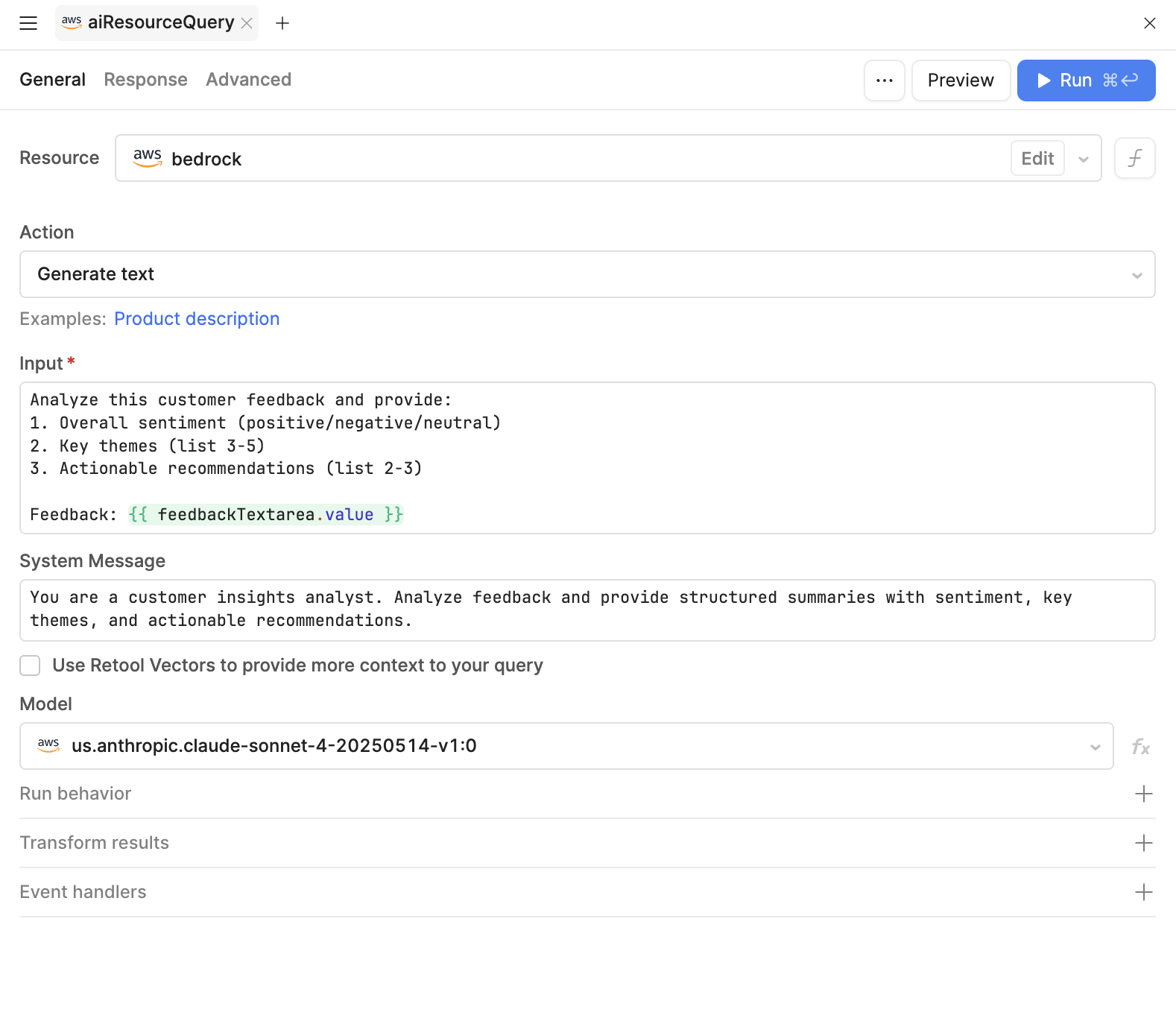Click the Preview button

(x=961, y=80)
